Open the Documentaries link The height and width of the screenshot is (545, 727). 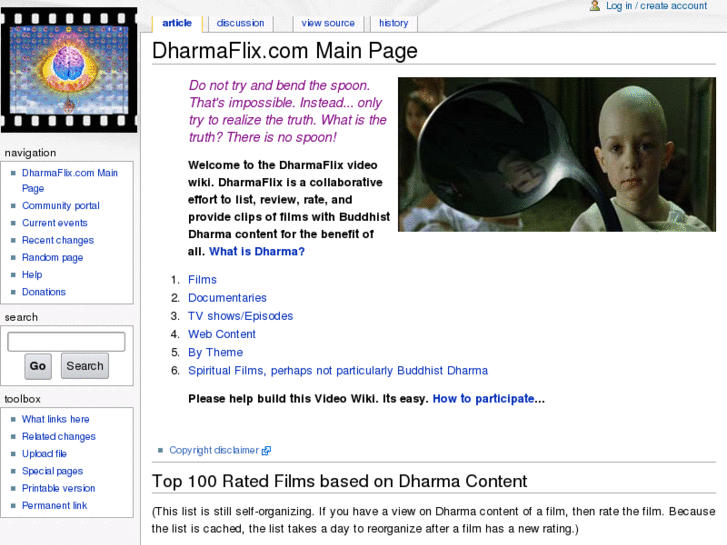coord(227,298)
